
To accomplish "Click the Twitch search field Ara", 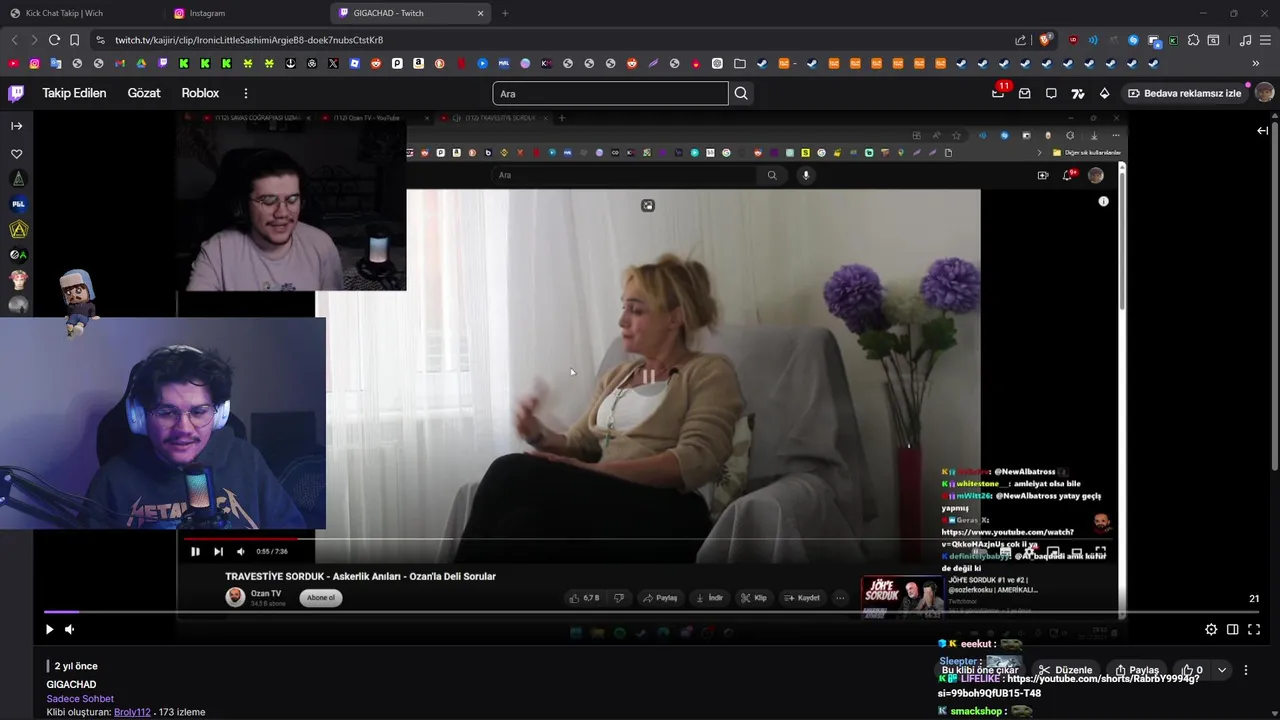I will [x=610, y=93].
